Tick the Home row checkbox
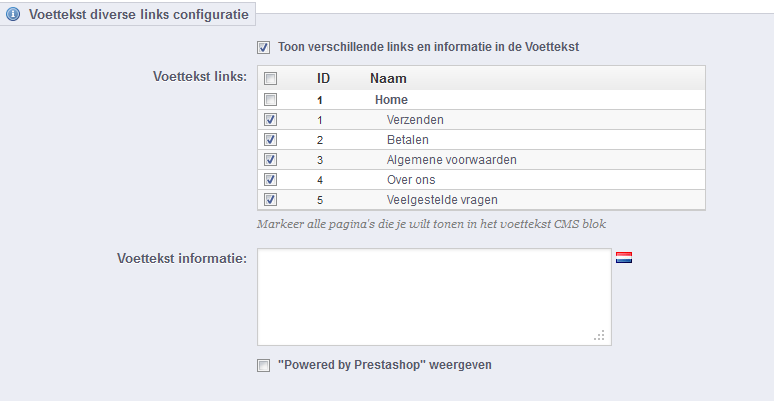The image size is (774, 401). 270,100
